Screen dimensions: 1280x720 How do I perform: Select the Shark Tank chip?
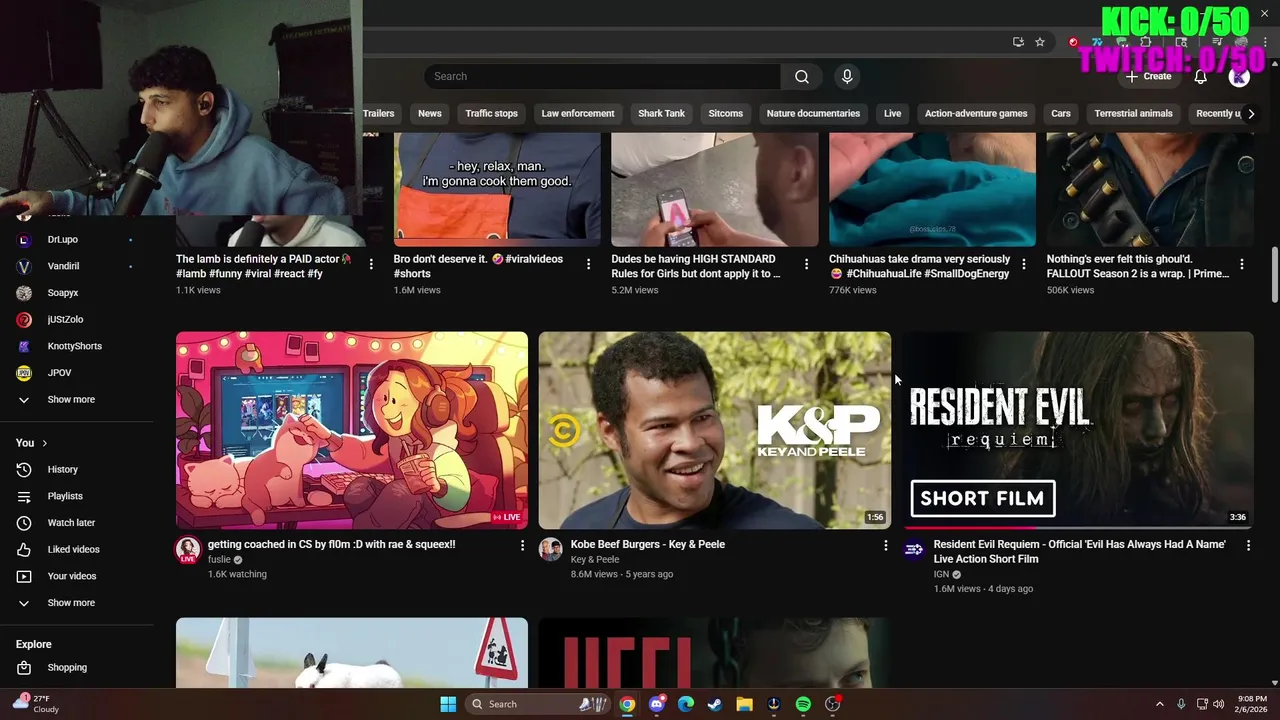(661, 114)
